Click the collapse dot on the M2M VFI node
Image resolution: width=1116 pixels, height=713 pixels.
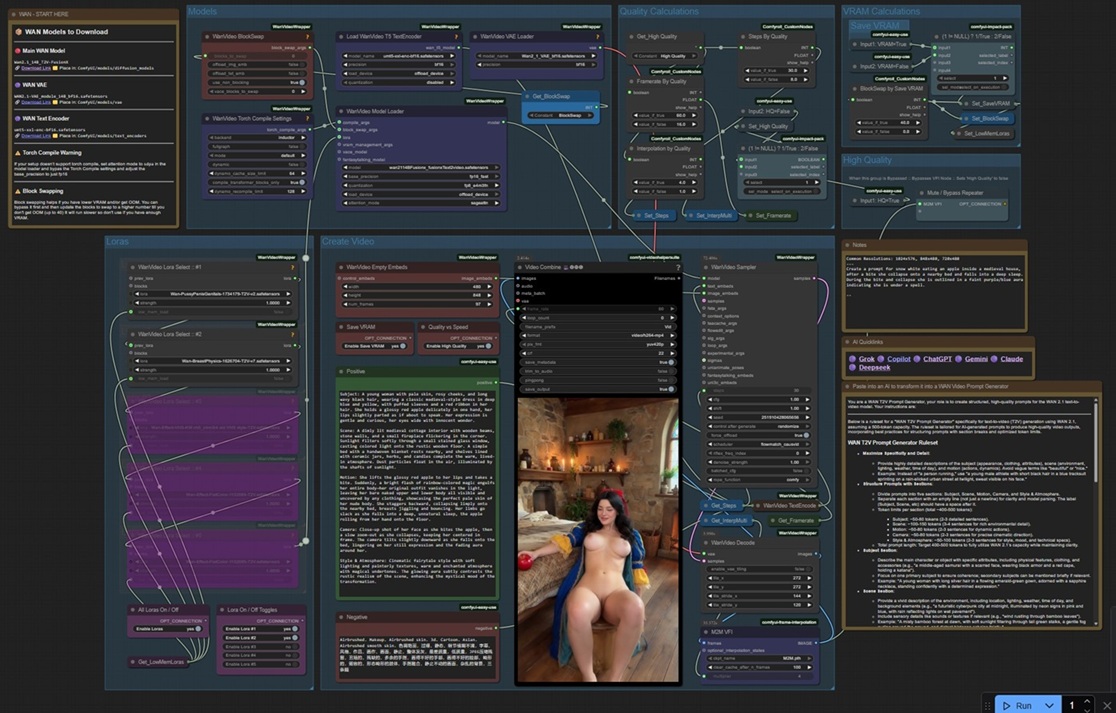[x=706, y=632]
